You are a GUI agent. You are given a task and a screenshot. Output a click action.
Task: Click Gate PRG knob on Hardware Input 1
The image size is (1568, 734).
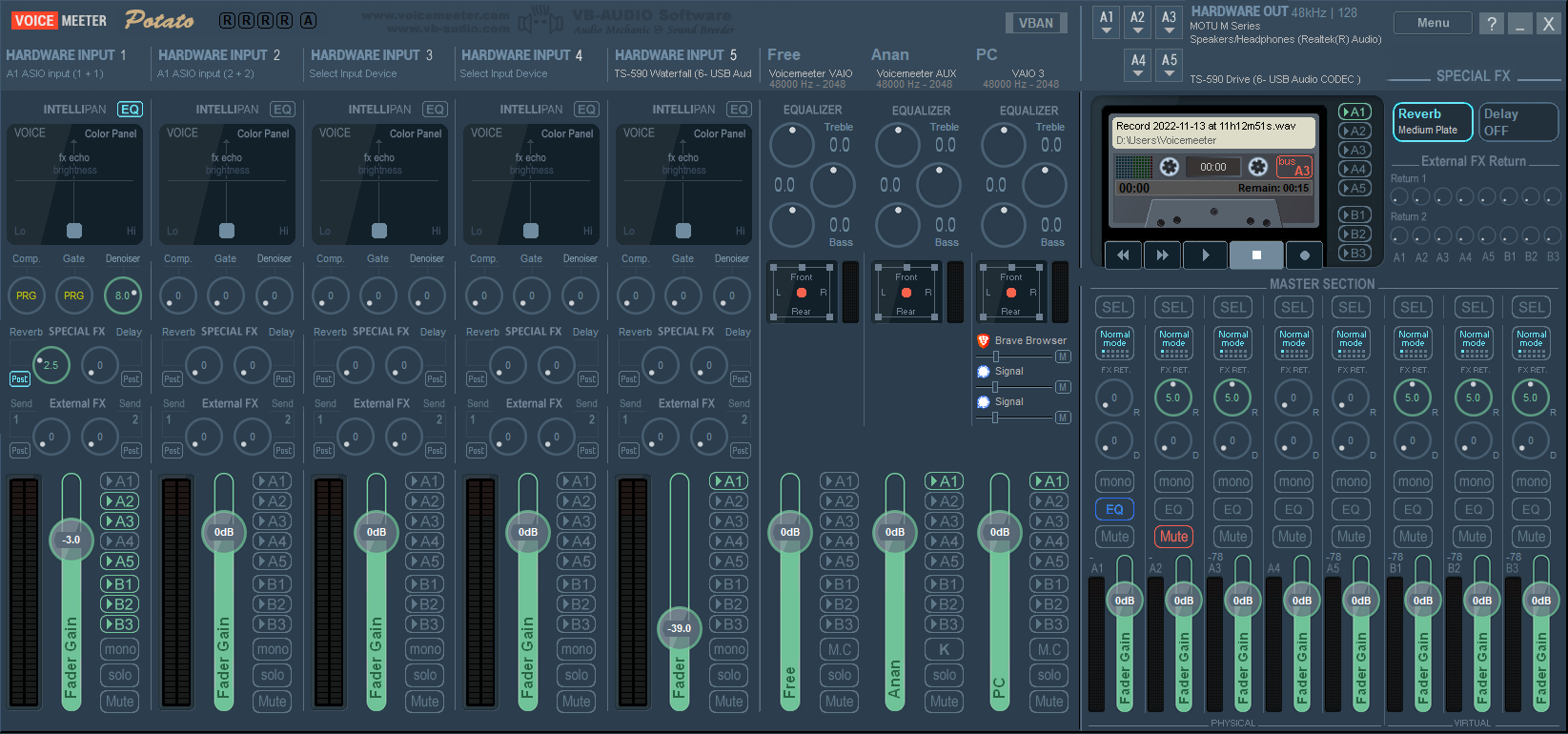tap(74, 296)
